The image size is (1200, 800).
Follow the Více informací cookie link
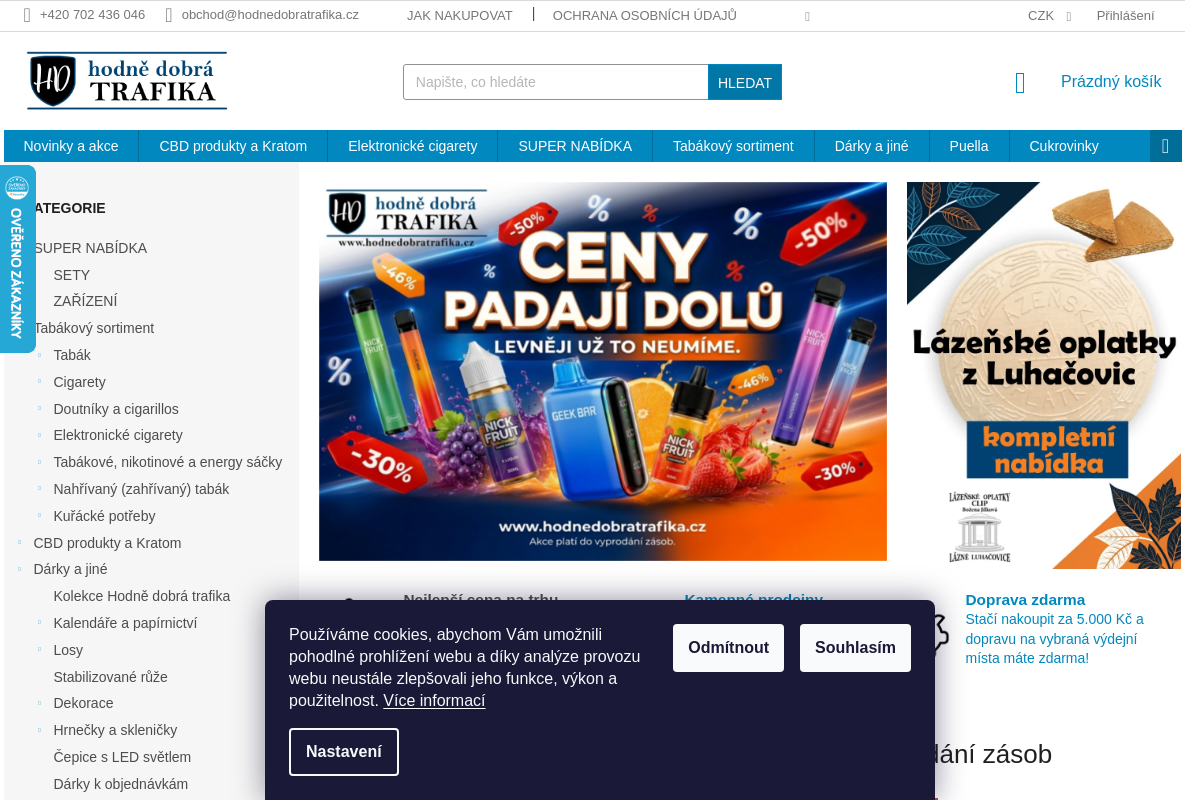tap(434, 700)
